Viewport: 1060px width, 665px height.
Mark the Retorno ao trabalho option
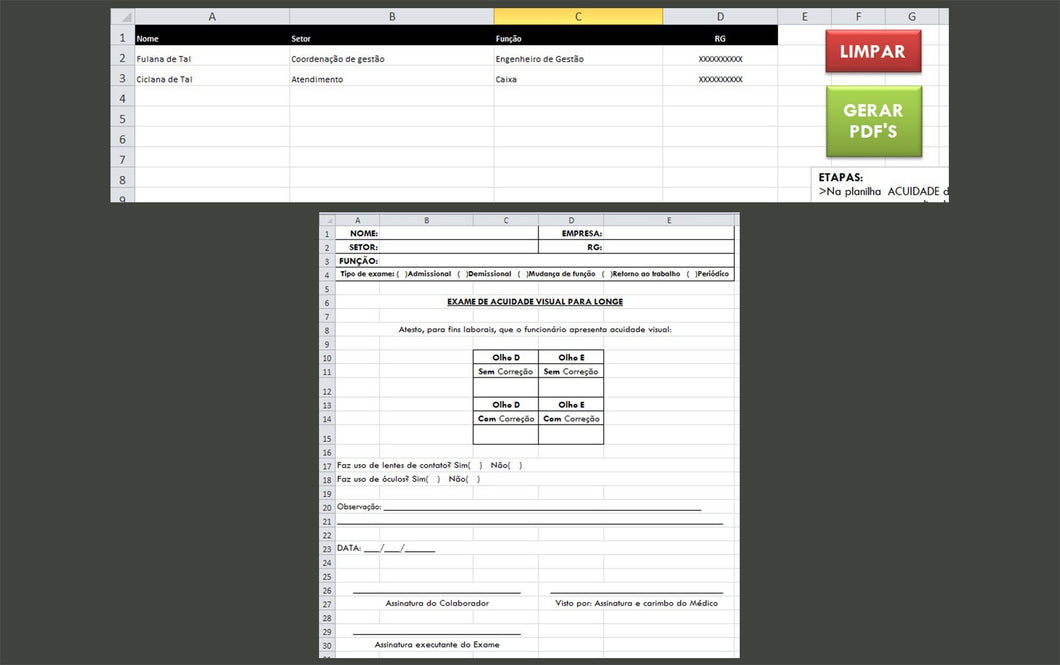pyautogui.click(x=606, y=274)
